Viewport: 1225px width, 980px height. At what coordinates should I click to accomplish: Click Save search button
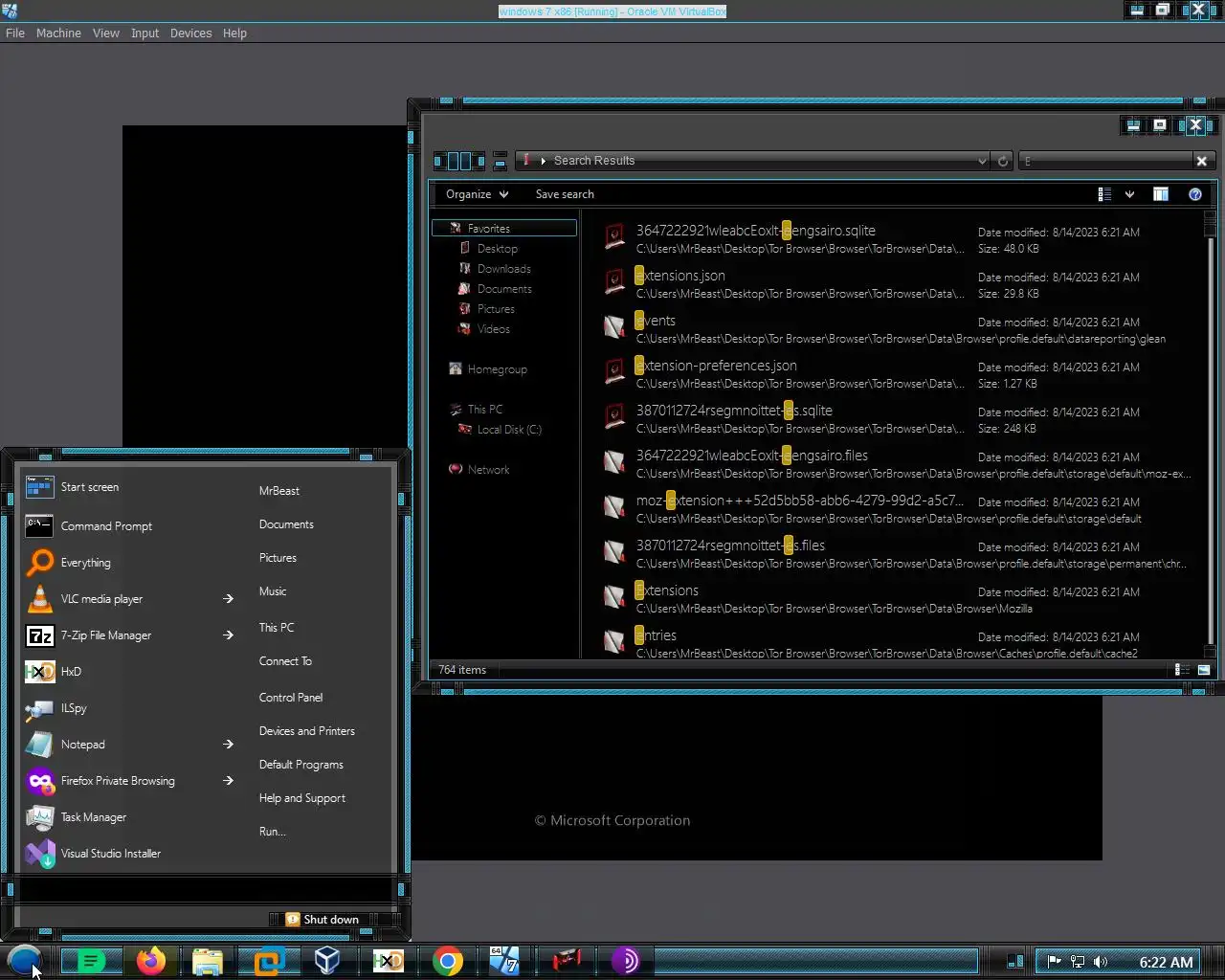pos(565,194)
